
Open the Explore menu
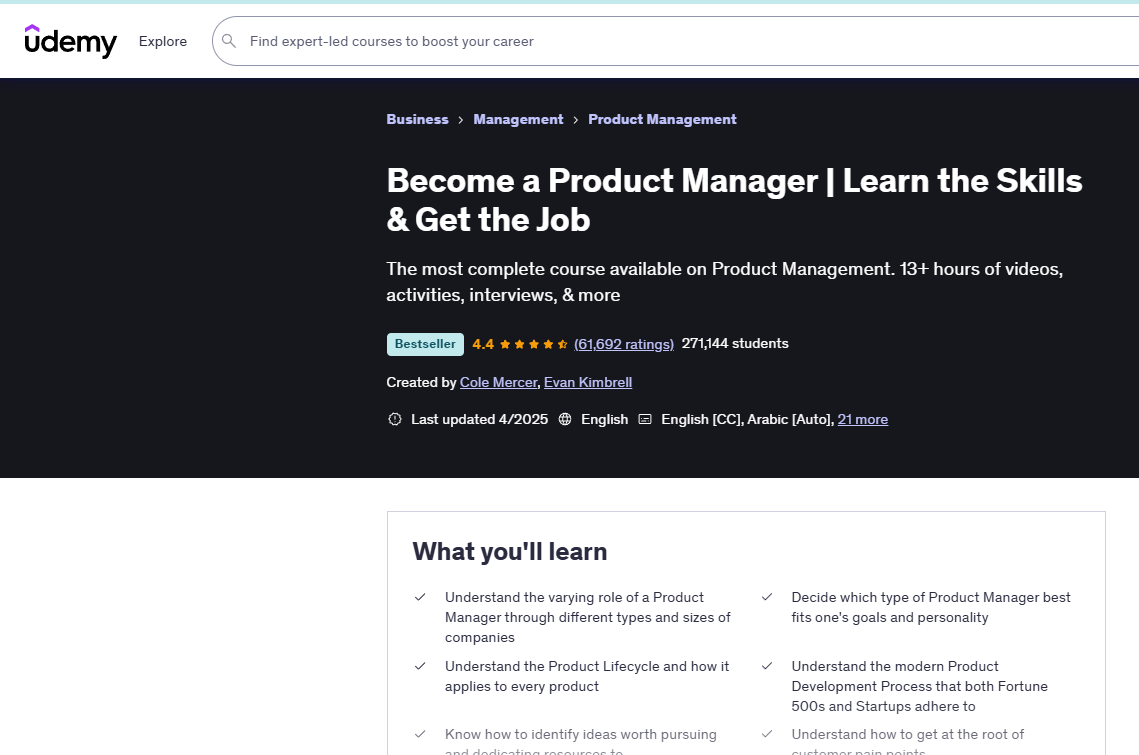[163, 41]
